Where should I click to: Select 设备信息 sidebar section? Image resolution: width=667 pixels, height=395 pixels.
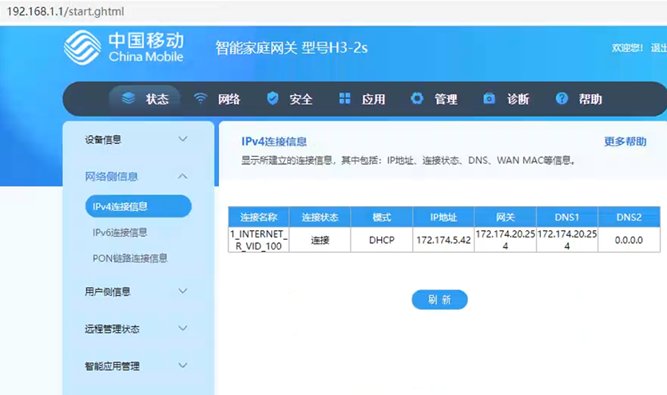coord(103,139)
